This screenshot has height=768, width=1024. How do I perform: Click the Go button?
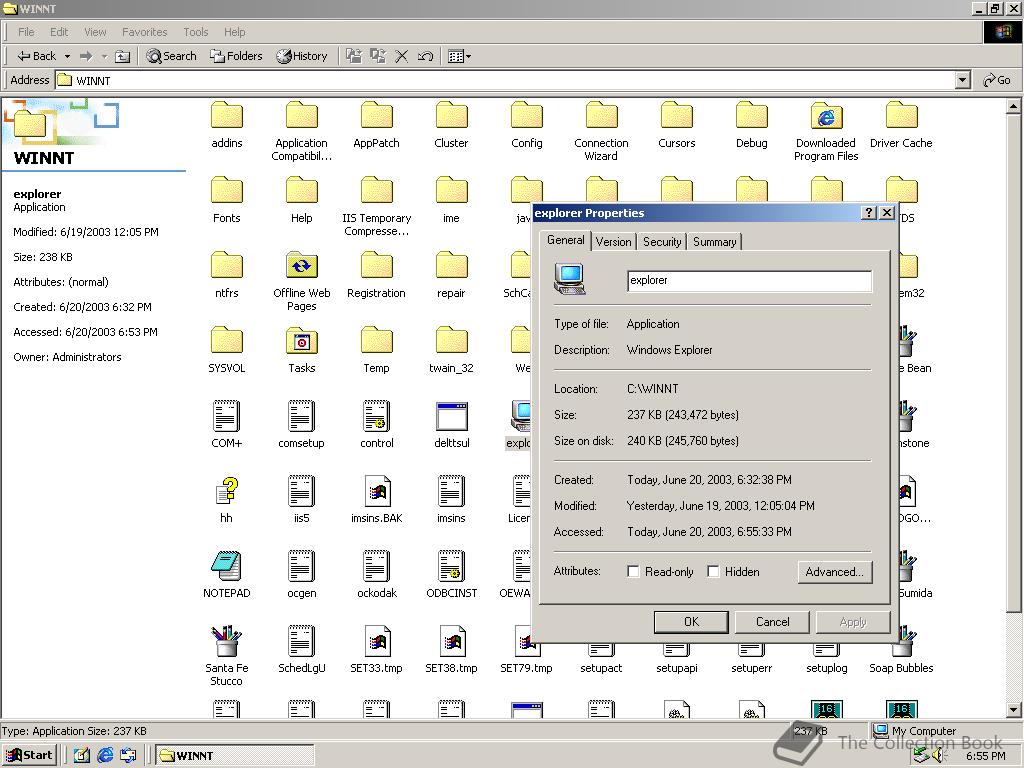997,80
